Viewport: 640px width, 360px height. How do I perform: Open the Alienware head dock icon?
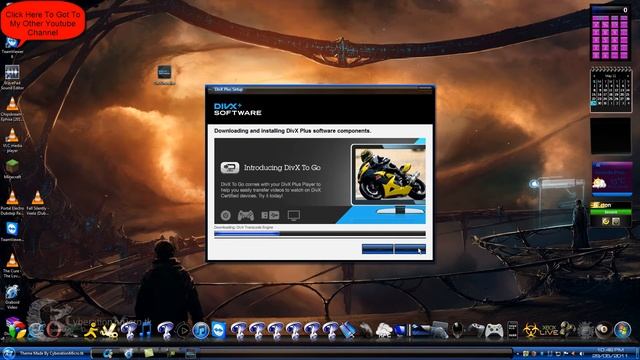click(x=457, y=330)
